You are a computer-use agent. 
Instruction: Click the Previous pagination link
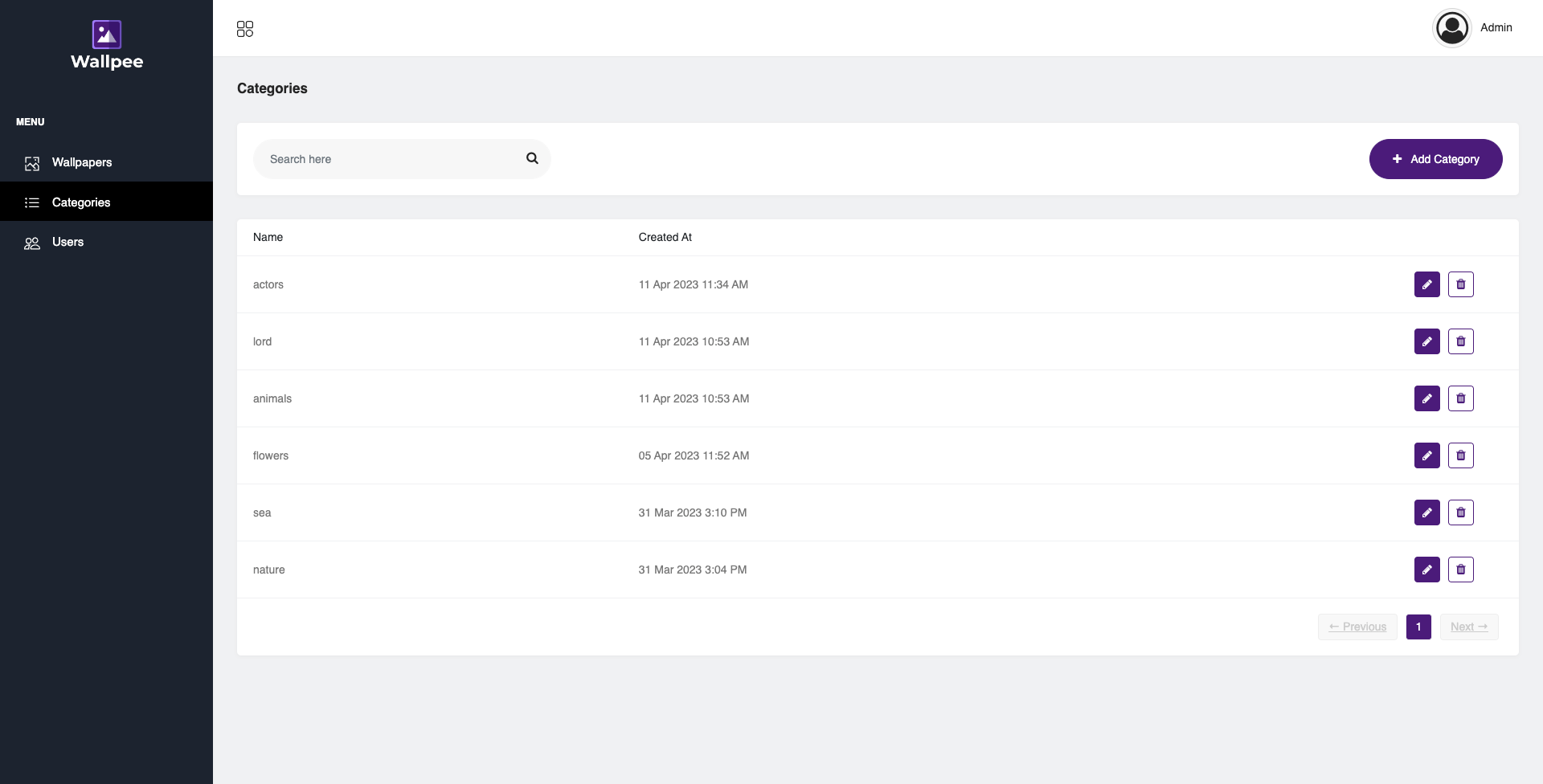[x=1357, y=627]
